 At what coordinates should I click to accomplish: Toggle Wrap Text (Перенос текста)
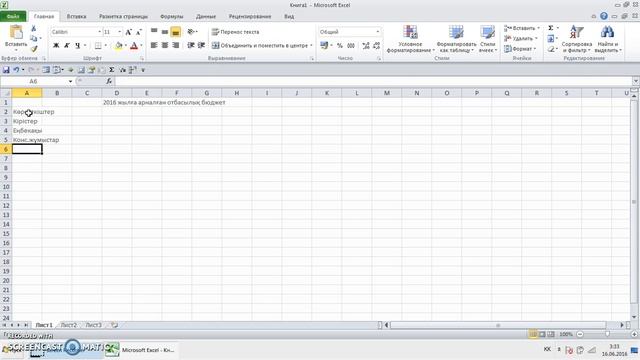[x=236, y=31]
